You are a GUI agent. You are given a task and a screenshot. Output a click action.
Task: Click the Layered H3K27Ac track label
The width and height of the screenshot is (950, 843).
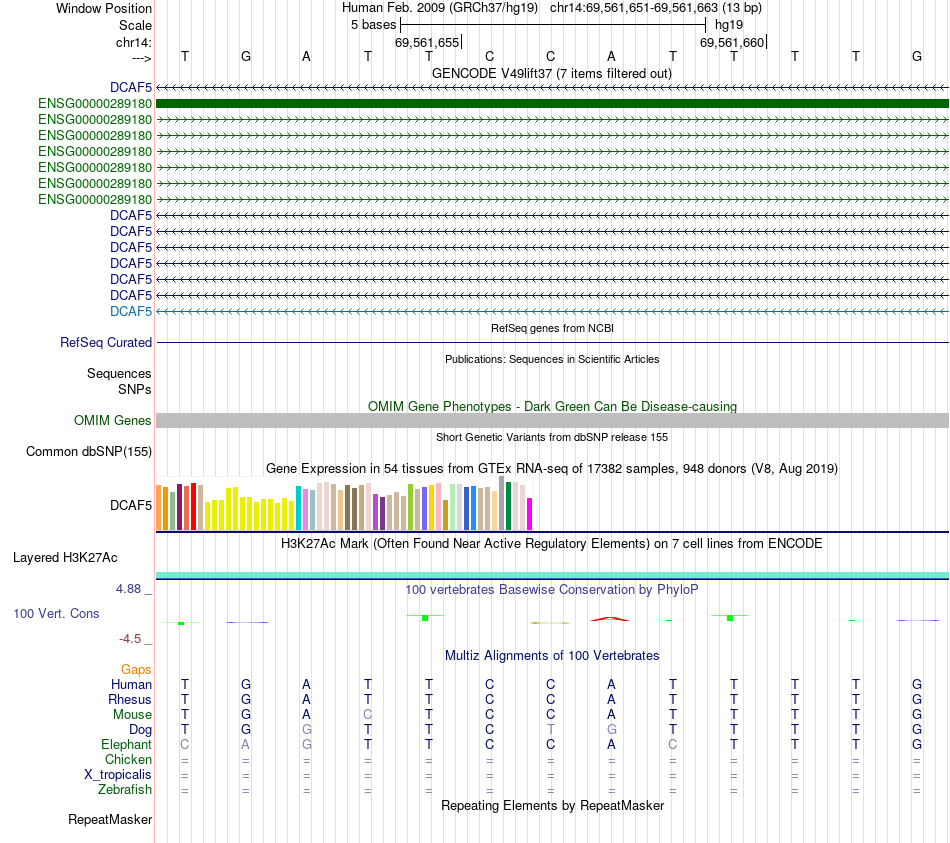(x=65, y=558)
